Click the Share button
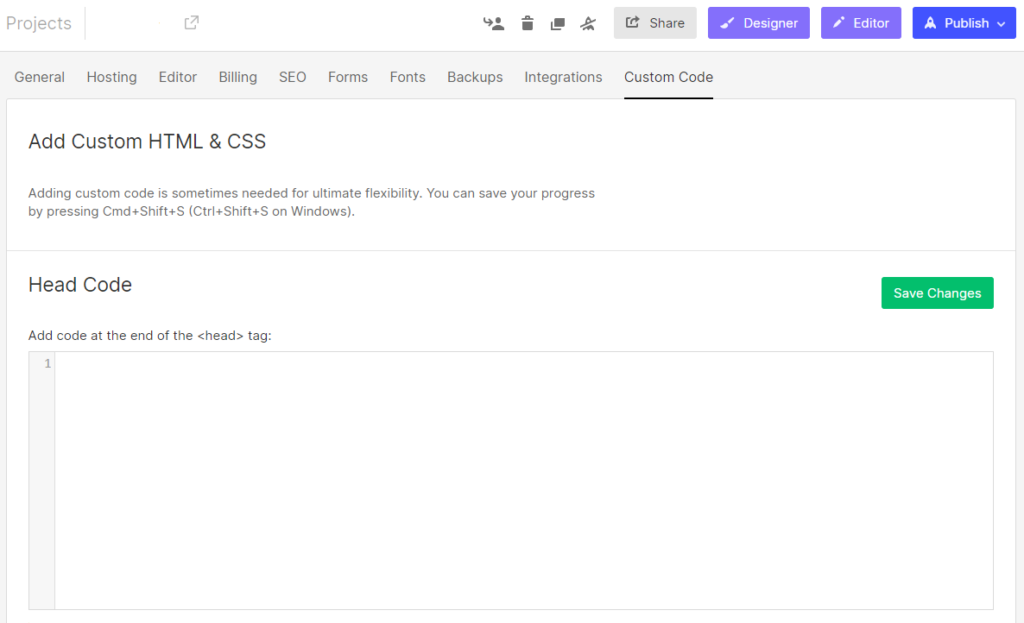1024x623 pixels. [655, 23]
